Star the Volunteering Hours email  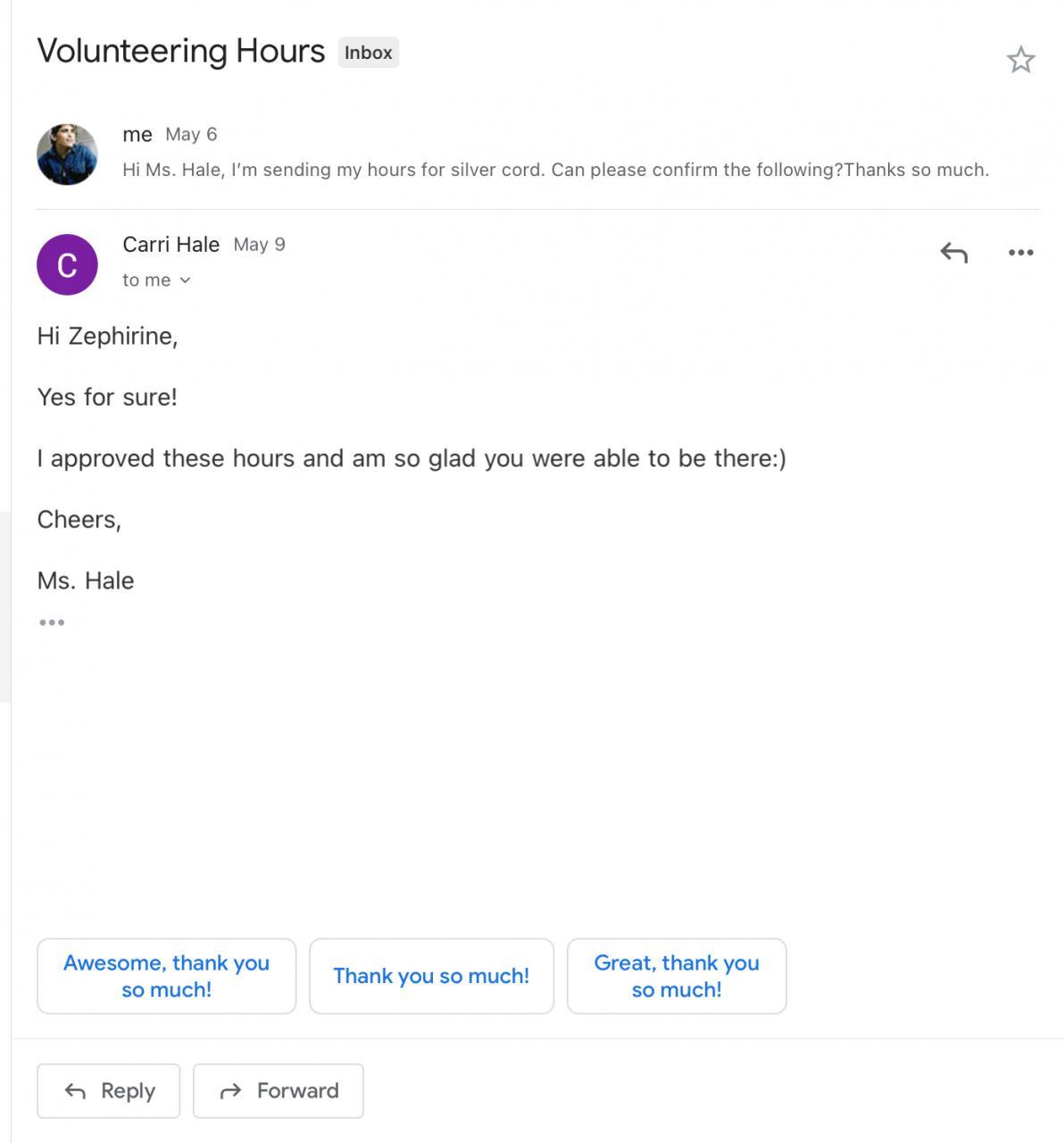pos(1020,60)
